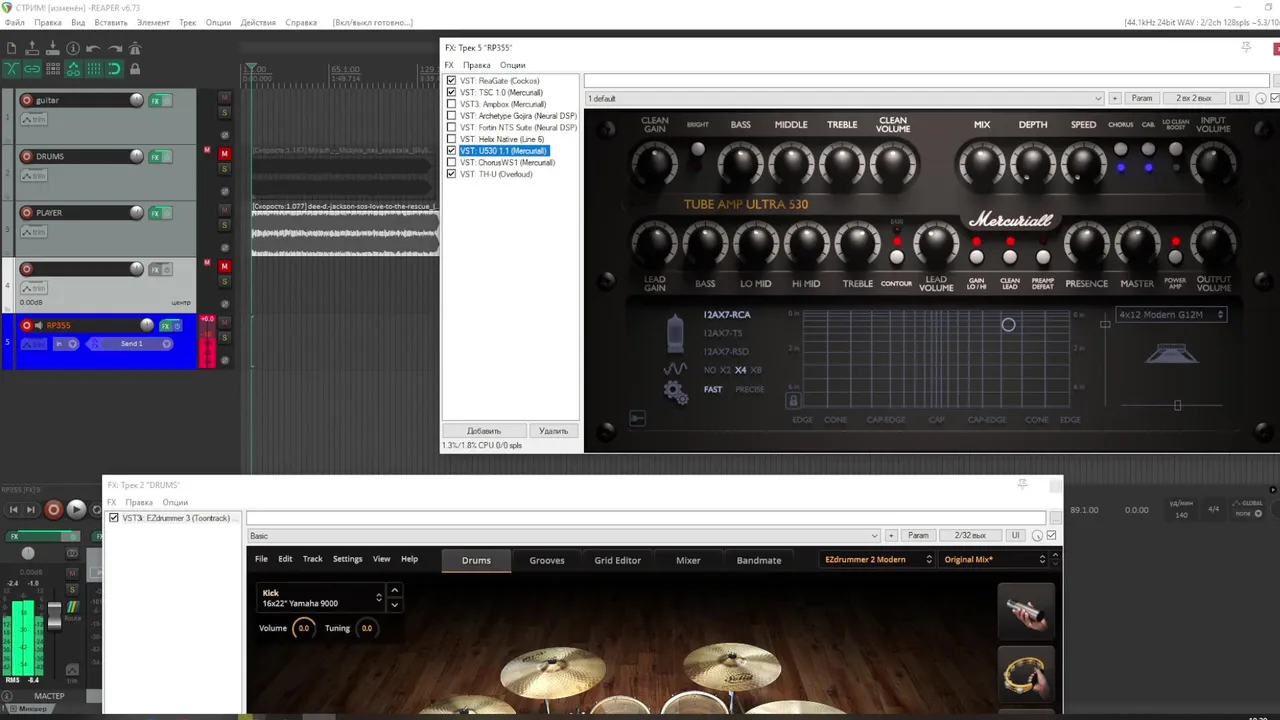1280x720 pixels.
Task: Open EZdrummer Settings menu
Action: [x=348, y=559]
